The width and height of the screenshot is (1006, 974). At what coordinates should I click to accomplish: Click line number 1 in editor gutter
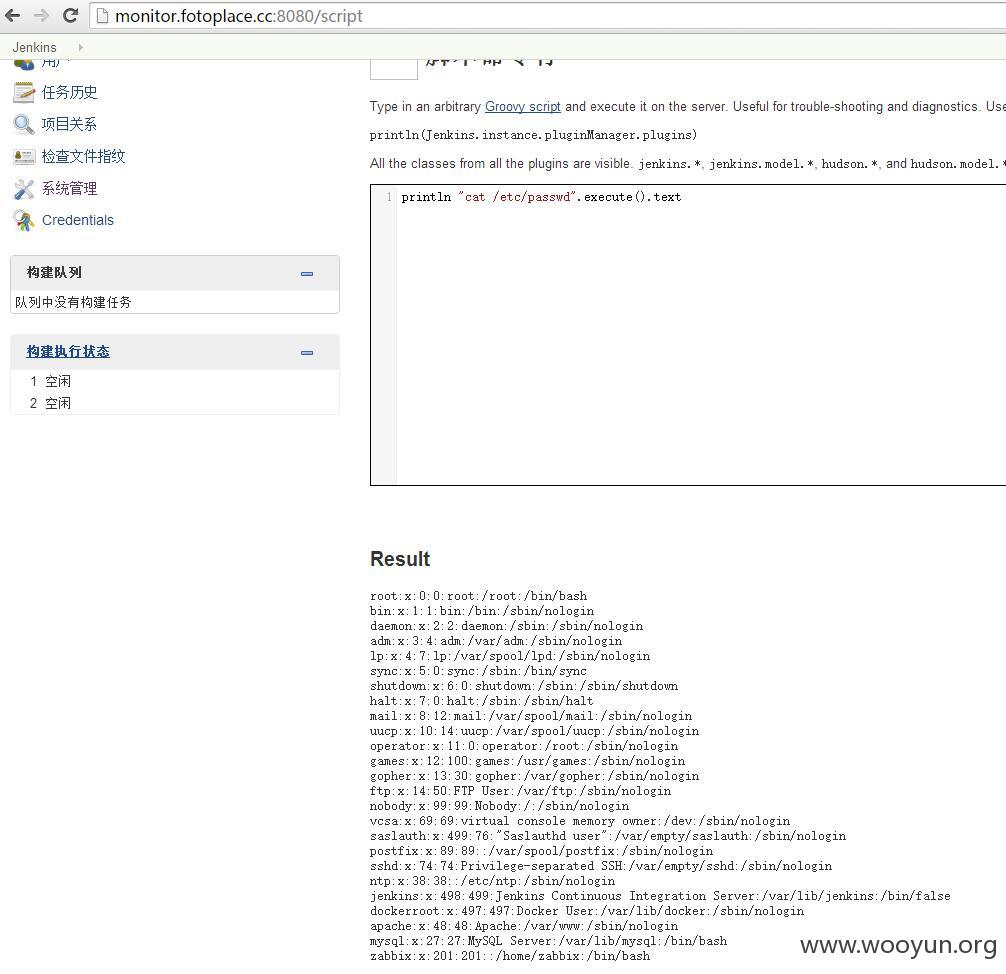(389, 197)
